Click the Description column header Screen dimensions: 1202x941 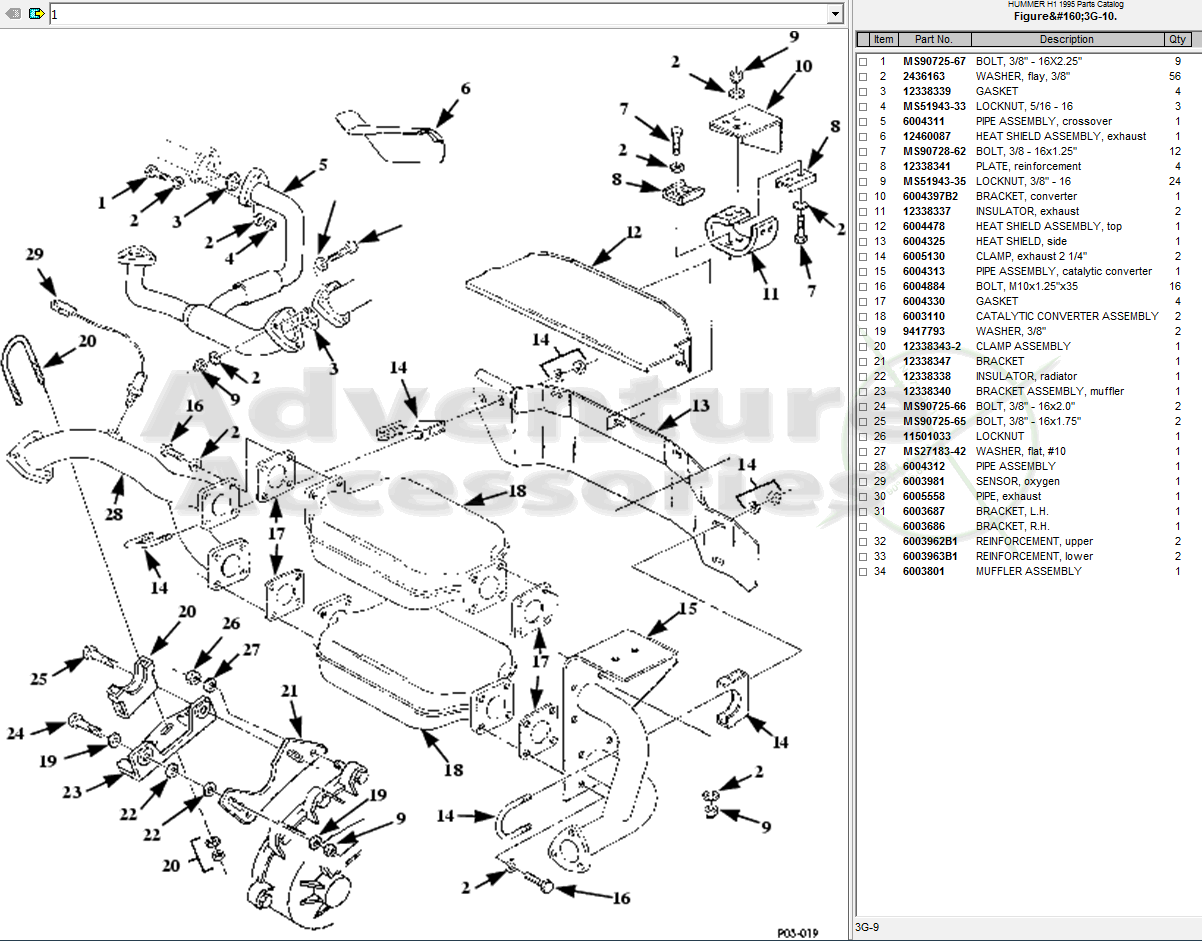click(x=1066, y=40)
